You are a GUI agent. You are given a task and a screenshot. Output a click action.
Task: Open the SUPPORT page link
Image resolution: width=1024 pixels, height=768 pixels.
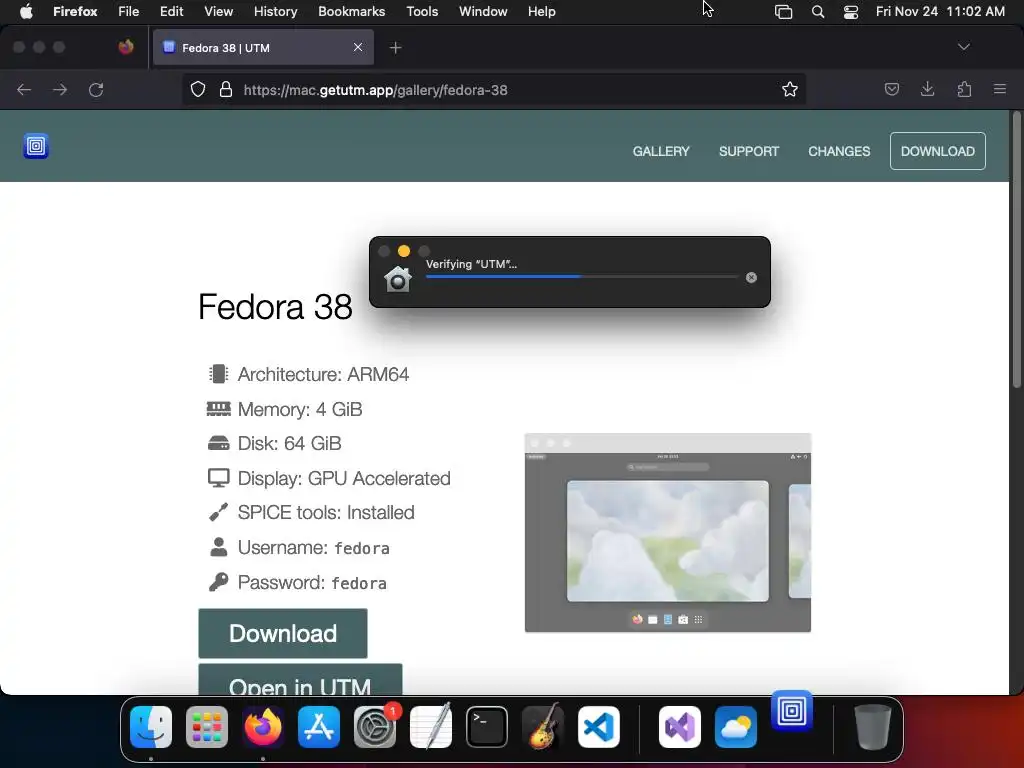point(748,151)
